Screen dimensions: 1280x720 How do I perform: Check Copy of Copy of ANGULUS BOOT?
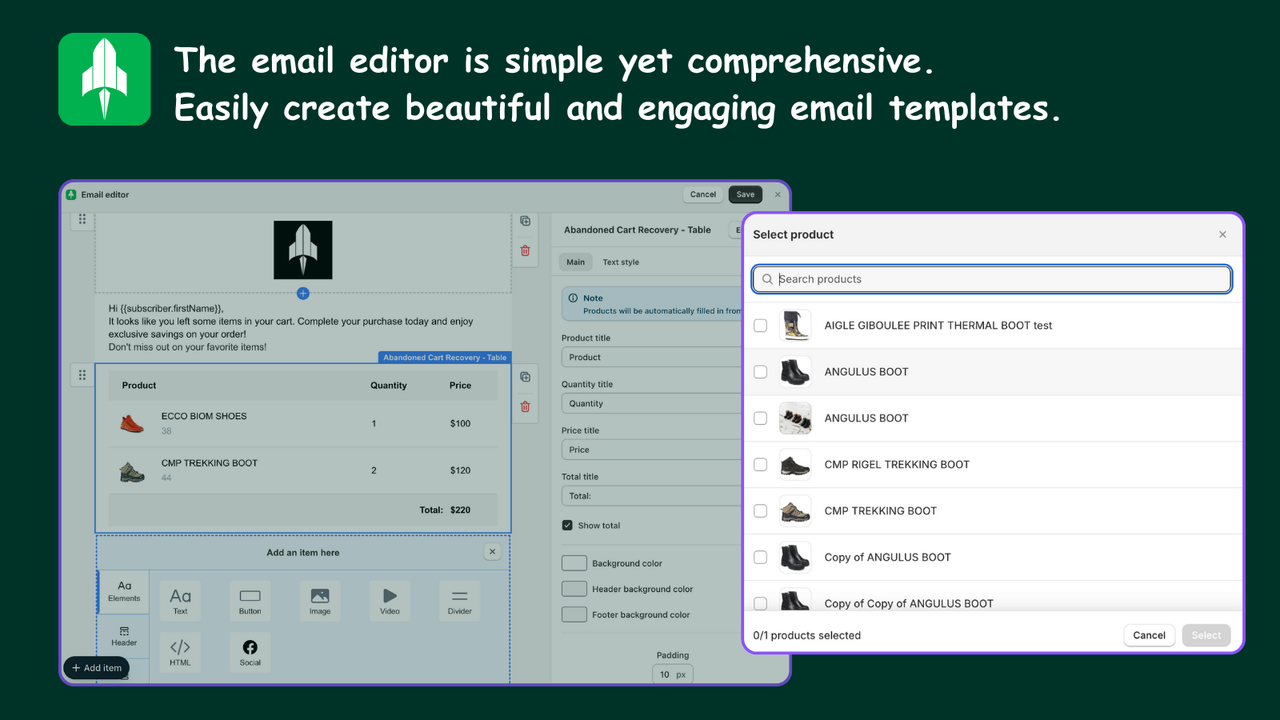click(x=760, y=603)
